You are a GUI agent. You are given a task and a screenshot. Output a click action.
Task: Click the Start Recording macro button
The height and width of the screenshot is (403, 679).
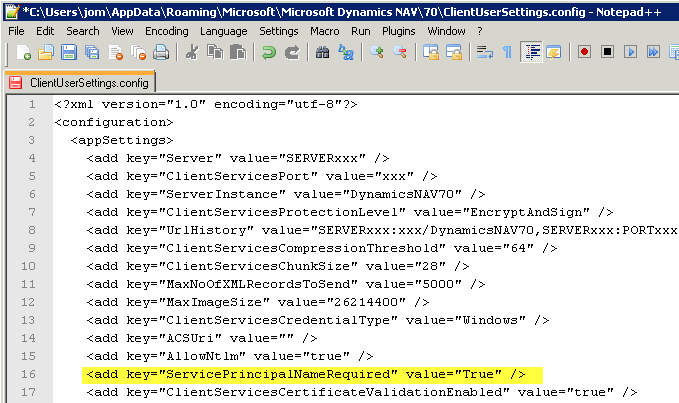(x=583, y=52)
